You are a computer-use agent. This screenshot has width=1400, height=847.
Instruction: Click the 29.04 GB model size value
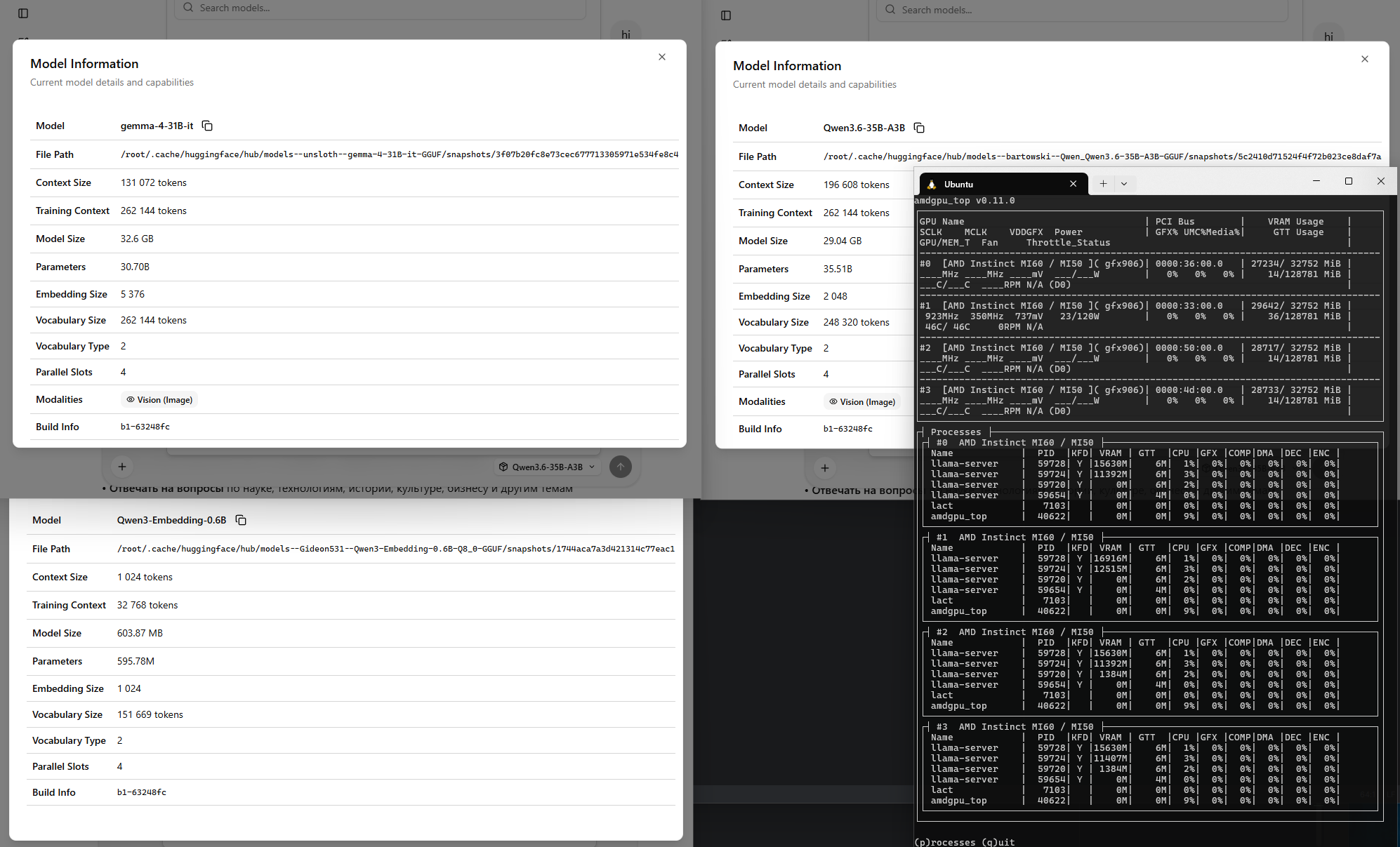[843, 241]
